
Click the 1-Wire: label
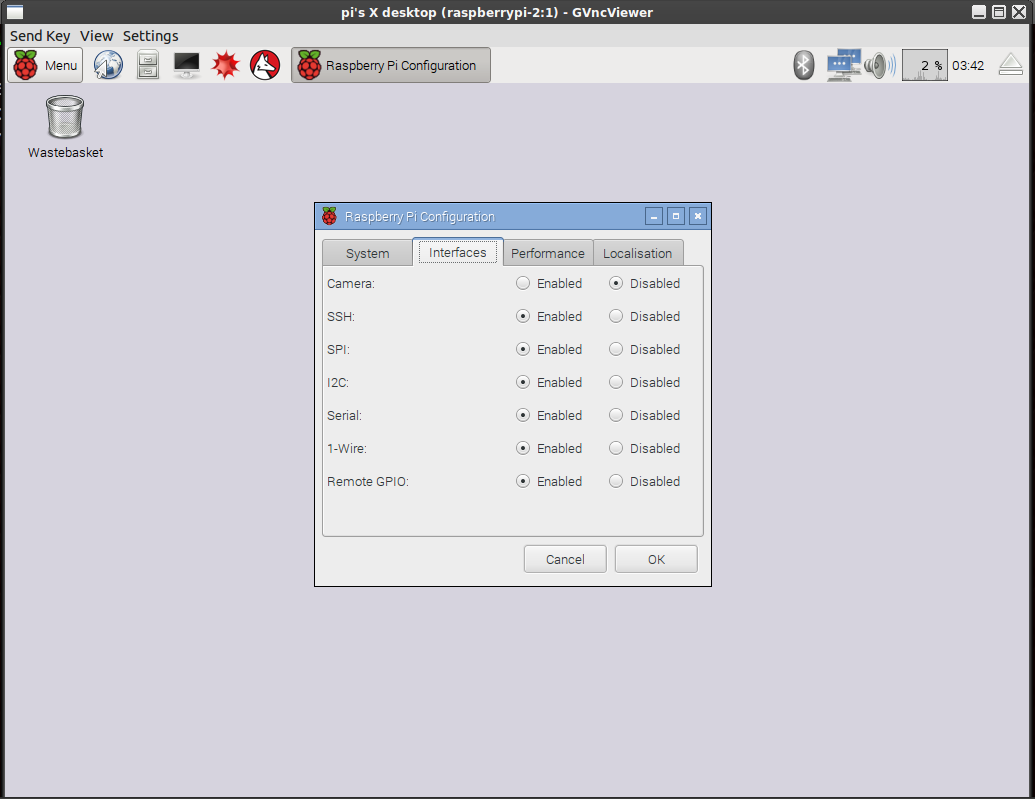347,449
